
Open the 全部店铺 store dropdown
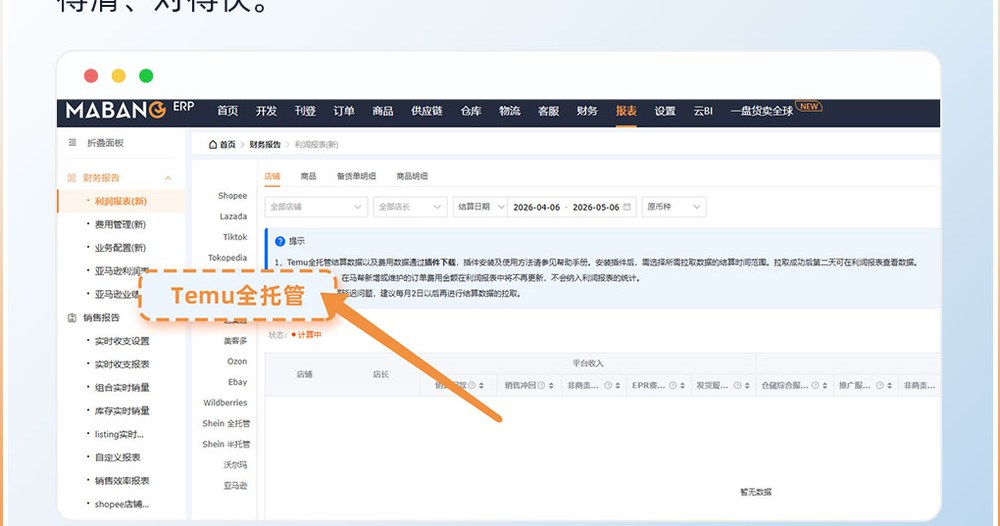point(316,207)
